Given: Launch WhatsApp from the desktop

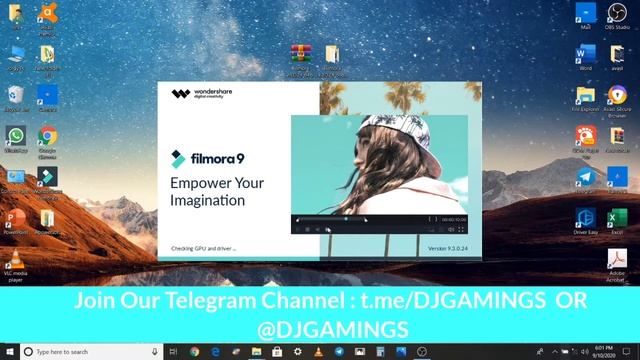Looking at the screenshot, I should [x=16, y=140].
